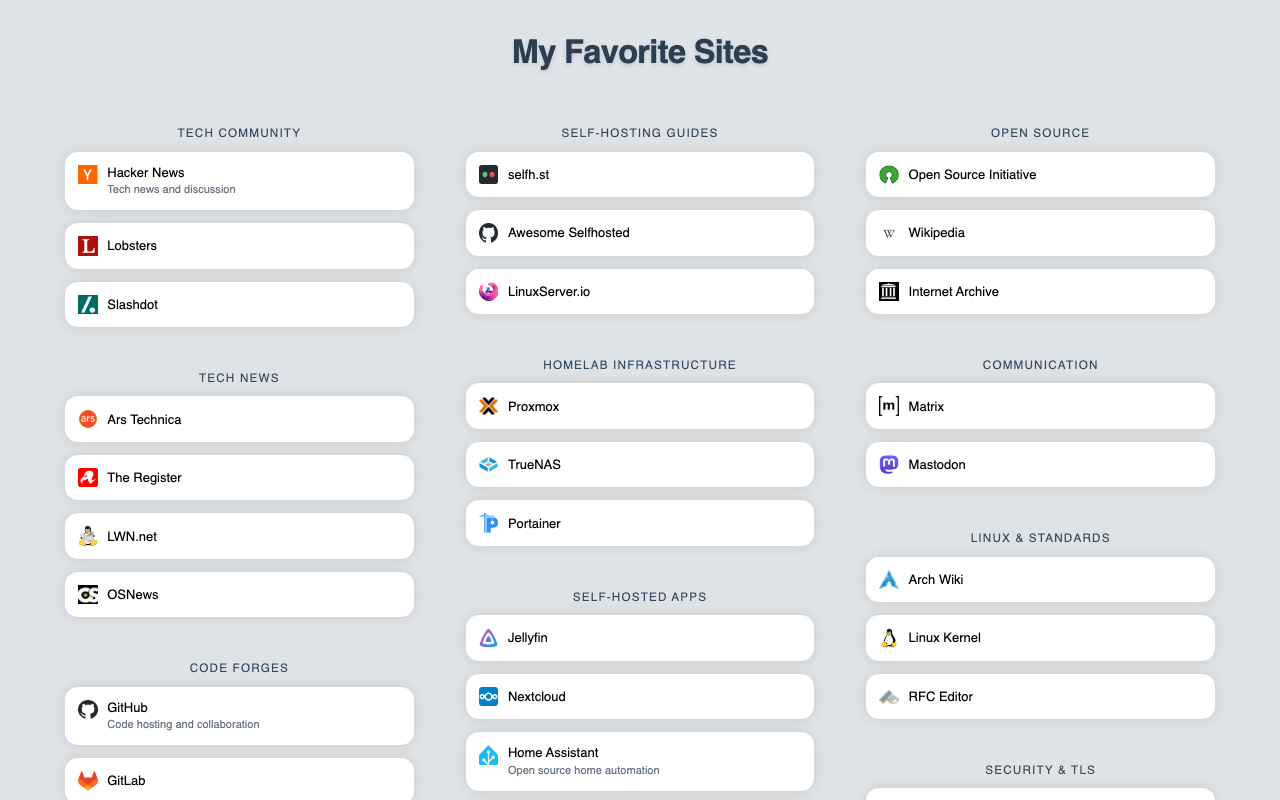Open the GitLab link
Image resolution: width=1280 pixels, height=800 pixels.
click(x=239, y=780)
